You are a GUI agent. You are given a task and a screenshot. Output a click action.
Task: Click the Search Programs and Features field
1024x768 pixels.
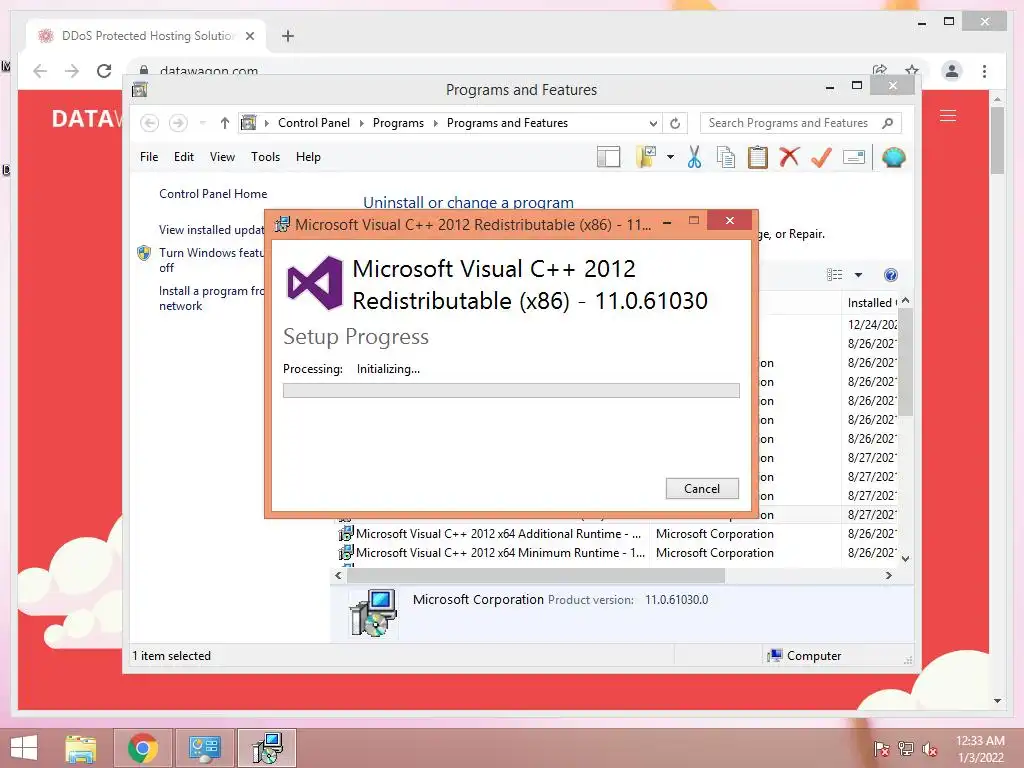(x=801, y=123)
